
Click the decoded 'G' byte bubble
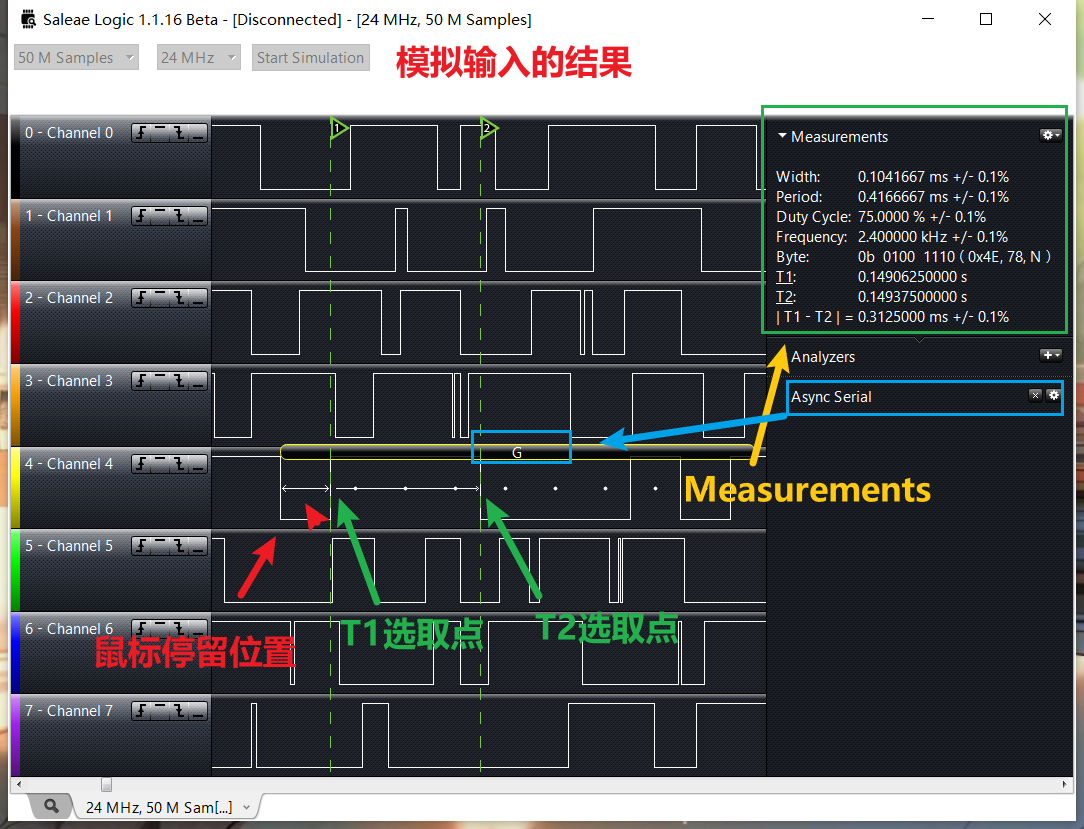tap(517, 452)
